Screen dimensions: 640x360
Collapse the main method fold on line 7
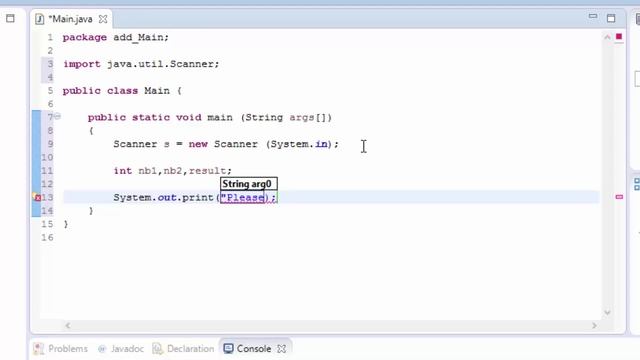coord(58,116)
